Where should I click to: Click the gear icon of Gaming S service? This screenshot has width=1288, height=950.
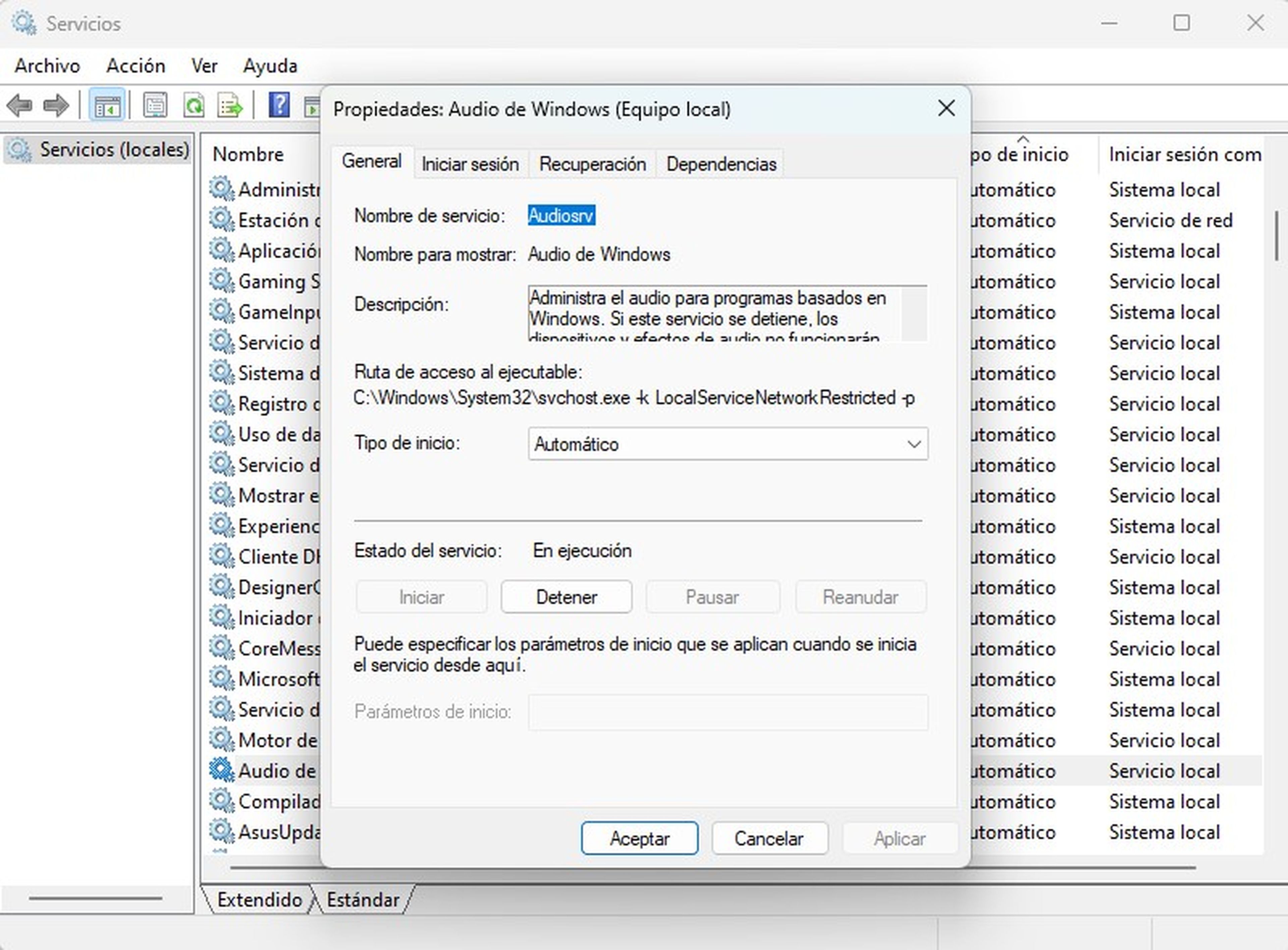[x=221, y=281]
